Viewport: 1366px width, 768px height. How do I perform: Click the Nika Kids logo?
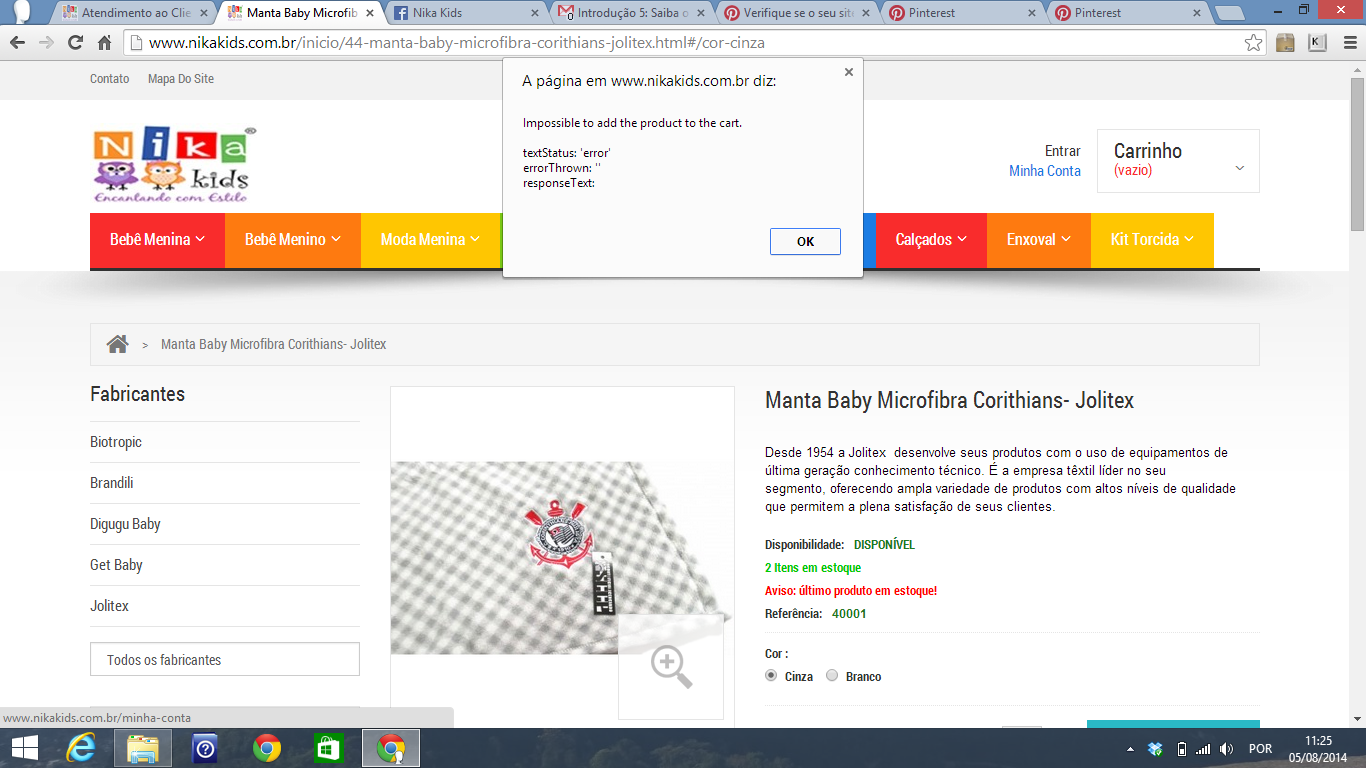click(174, 165)
